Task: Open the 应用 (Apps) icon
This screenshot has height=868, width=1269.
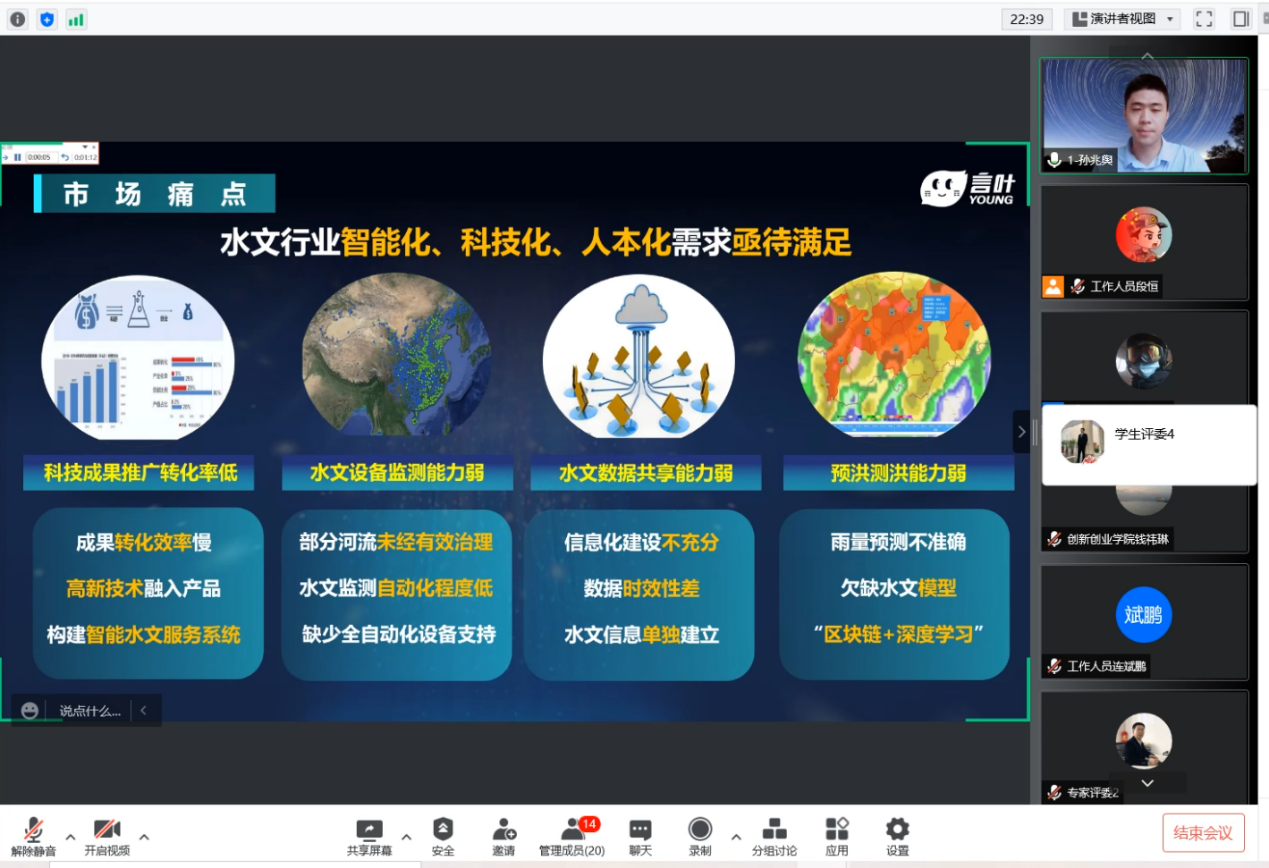Action: (837, 835)
